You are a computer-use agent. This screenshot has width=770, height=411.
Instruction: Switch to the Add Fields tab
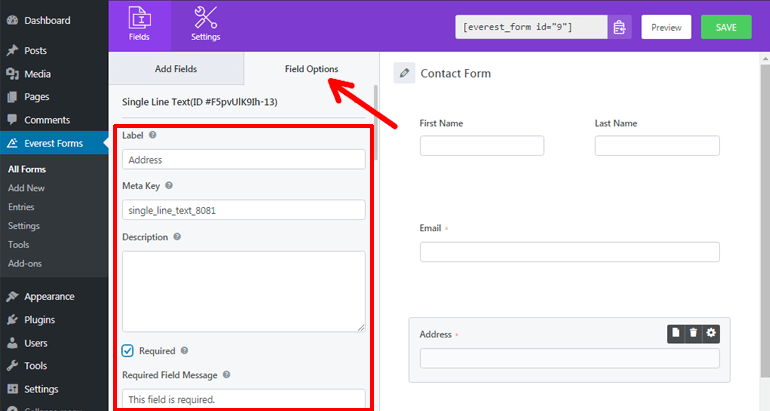pyautogui.click(x=176, y=69)
